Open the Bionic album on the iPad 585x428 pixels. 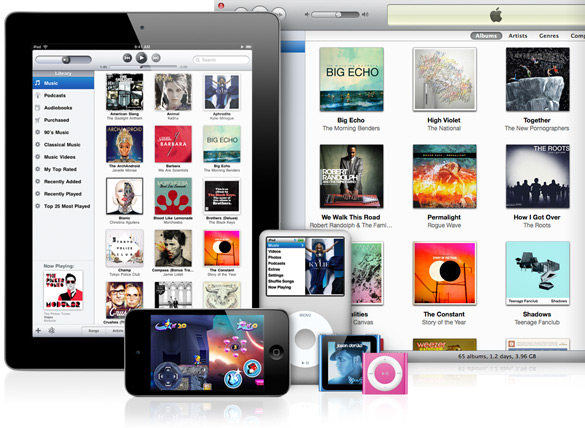coord(125,196)
